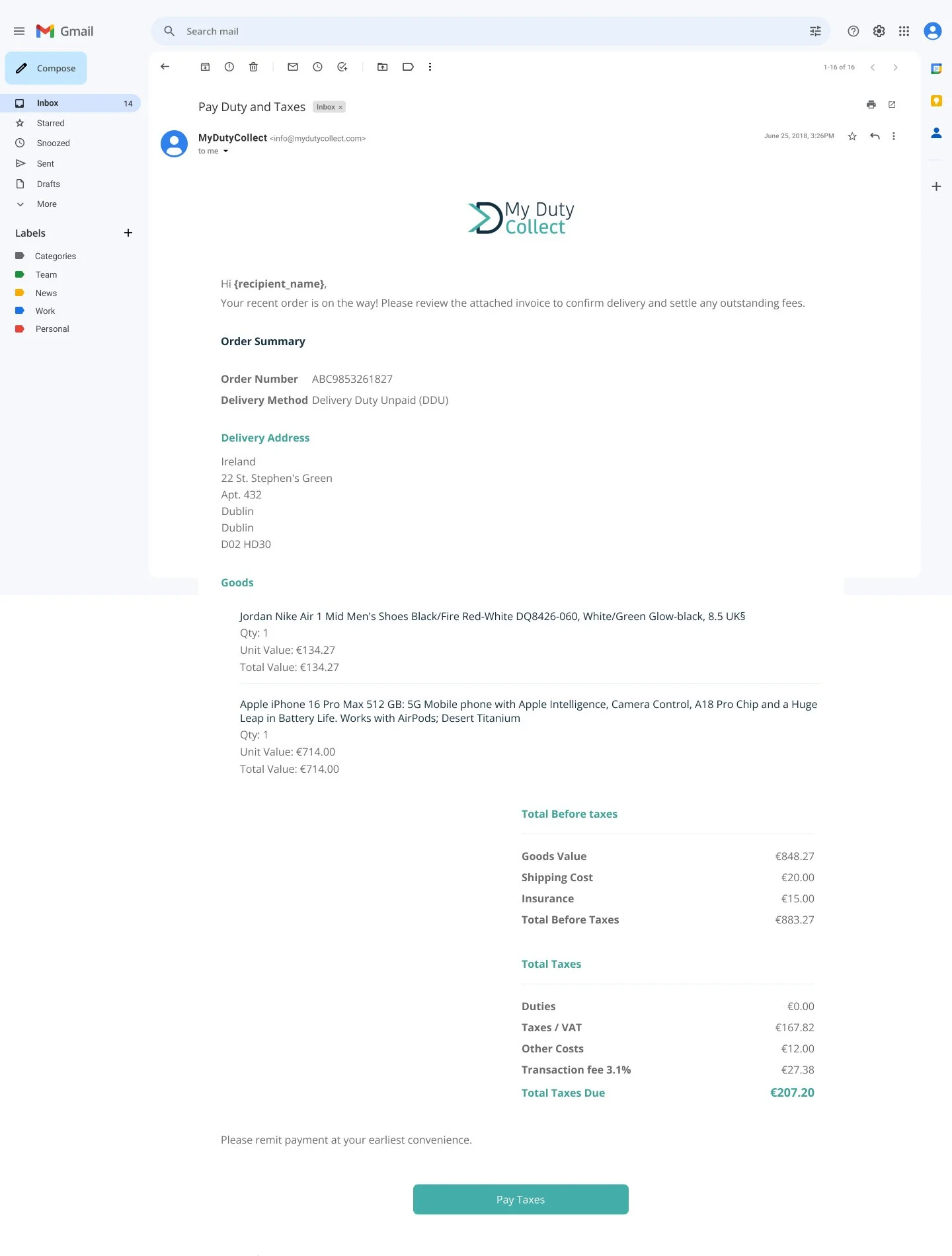Open the News label

coord(46,293)
